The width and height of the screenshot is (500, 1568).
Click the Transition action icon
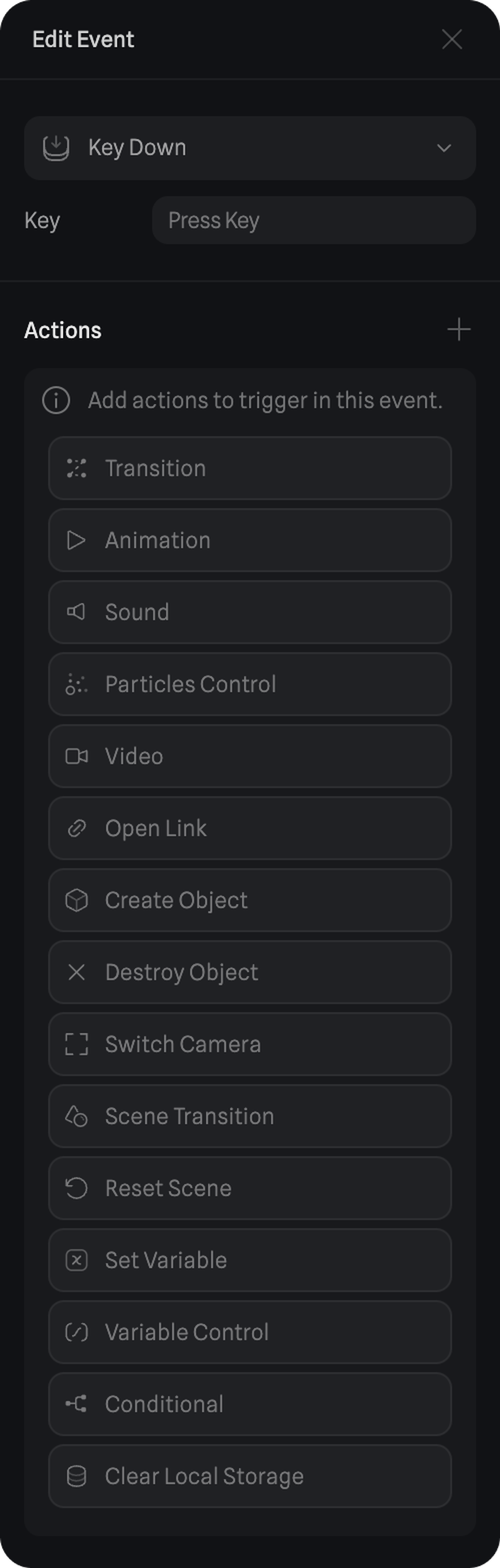click(77, 468)
